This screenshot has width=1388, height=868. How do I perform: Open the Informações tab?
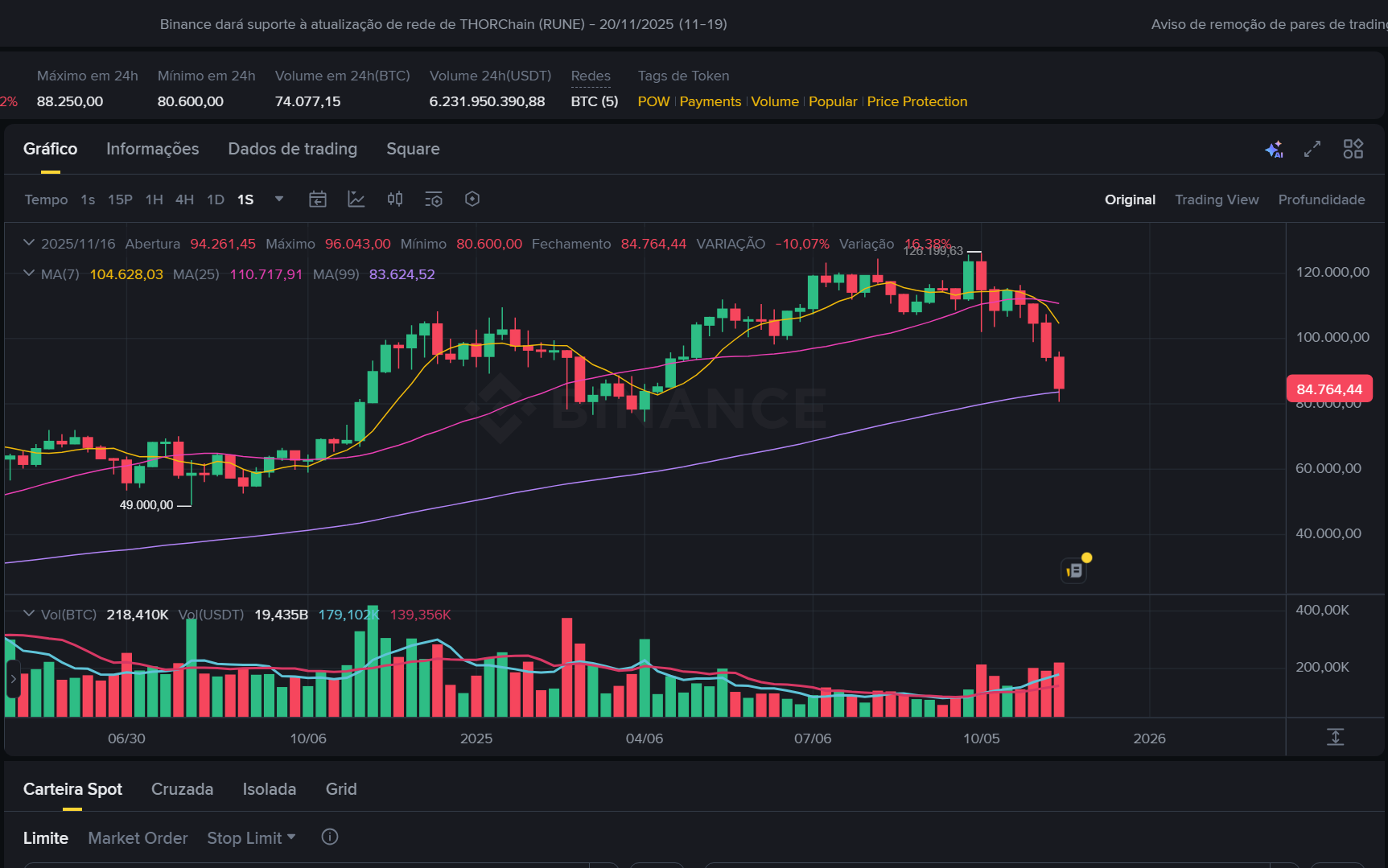pos(152,149)
